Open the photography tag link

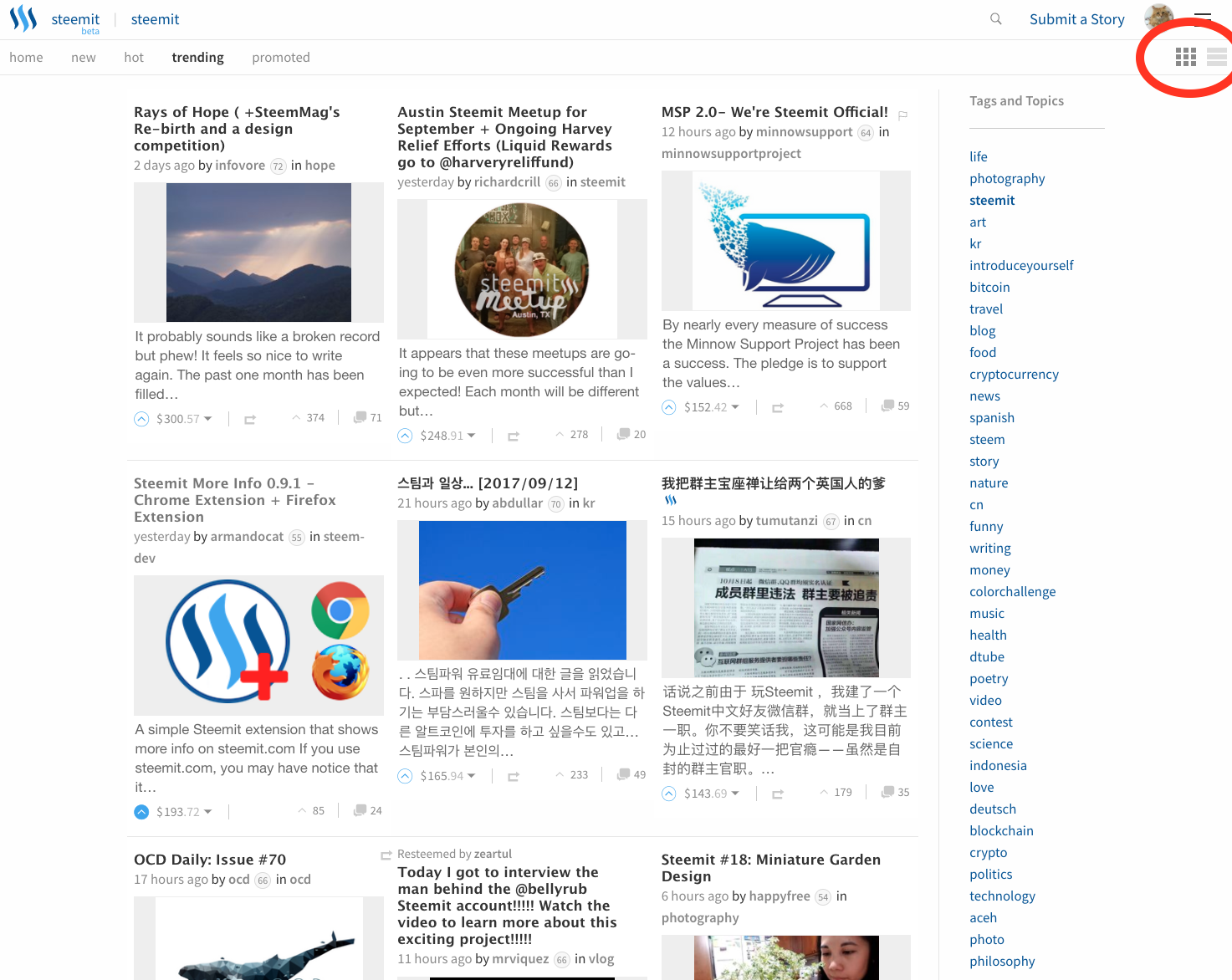[x=1007, y=178]
